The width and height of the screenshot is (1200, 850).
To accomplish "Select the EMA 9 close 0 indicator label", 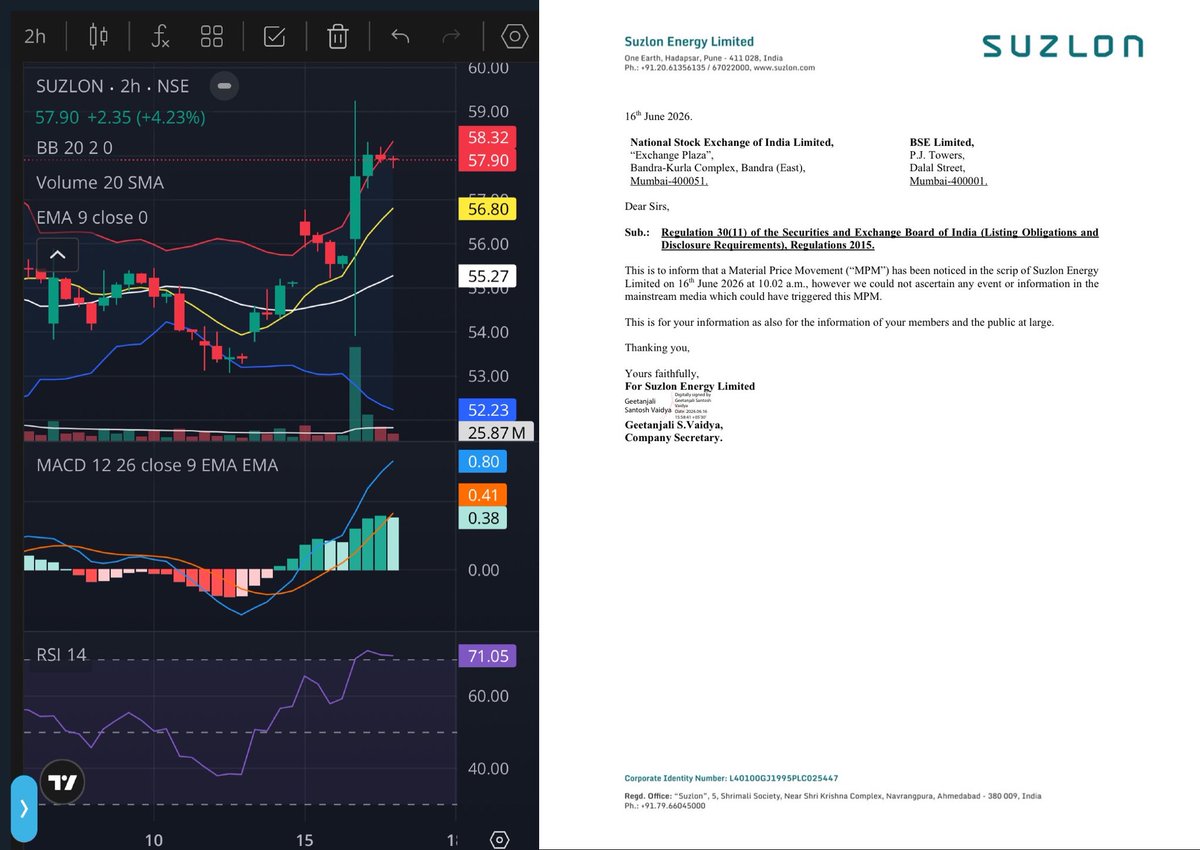I will click(92, 216).
